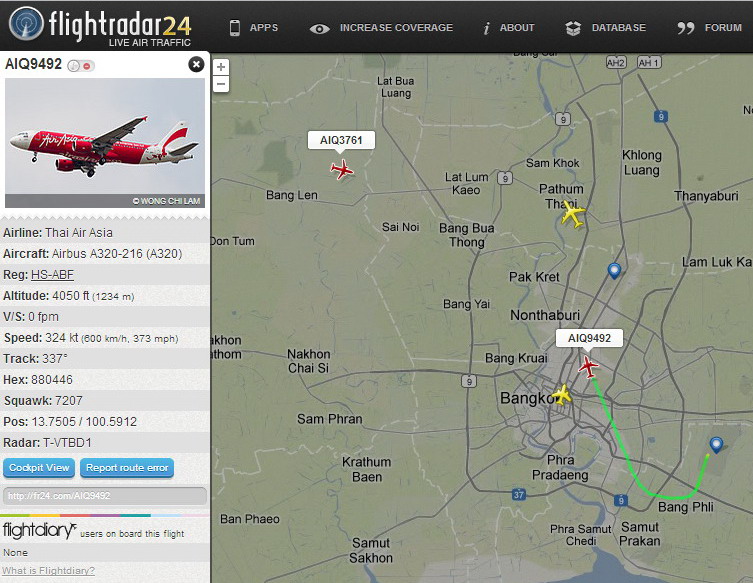This screenshot has height=583, width=753.
Task: Select the red AIQ3761 aircraft on map
Action: tap(342, 170)
